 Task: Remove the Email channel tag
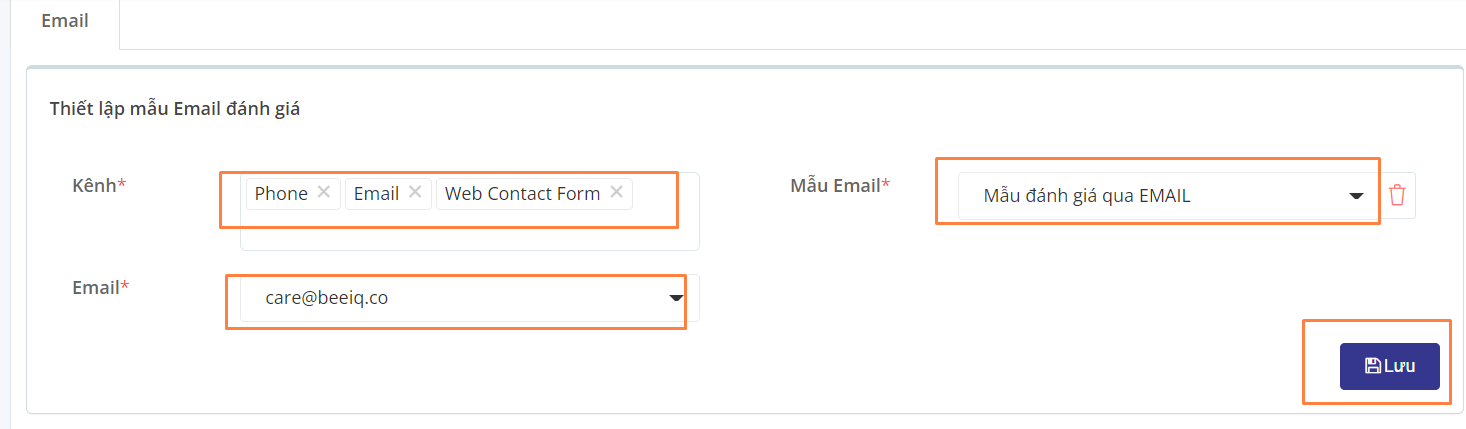click(415, 193)
